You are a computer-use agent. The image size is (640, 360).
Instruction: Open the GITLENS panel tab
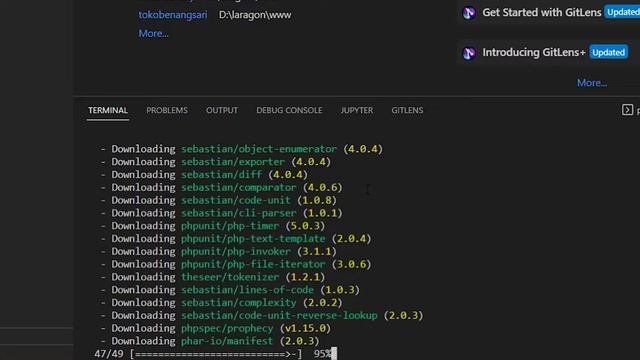click(x=407, y=110)
